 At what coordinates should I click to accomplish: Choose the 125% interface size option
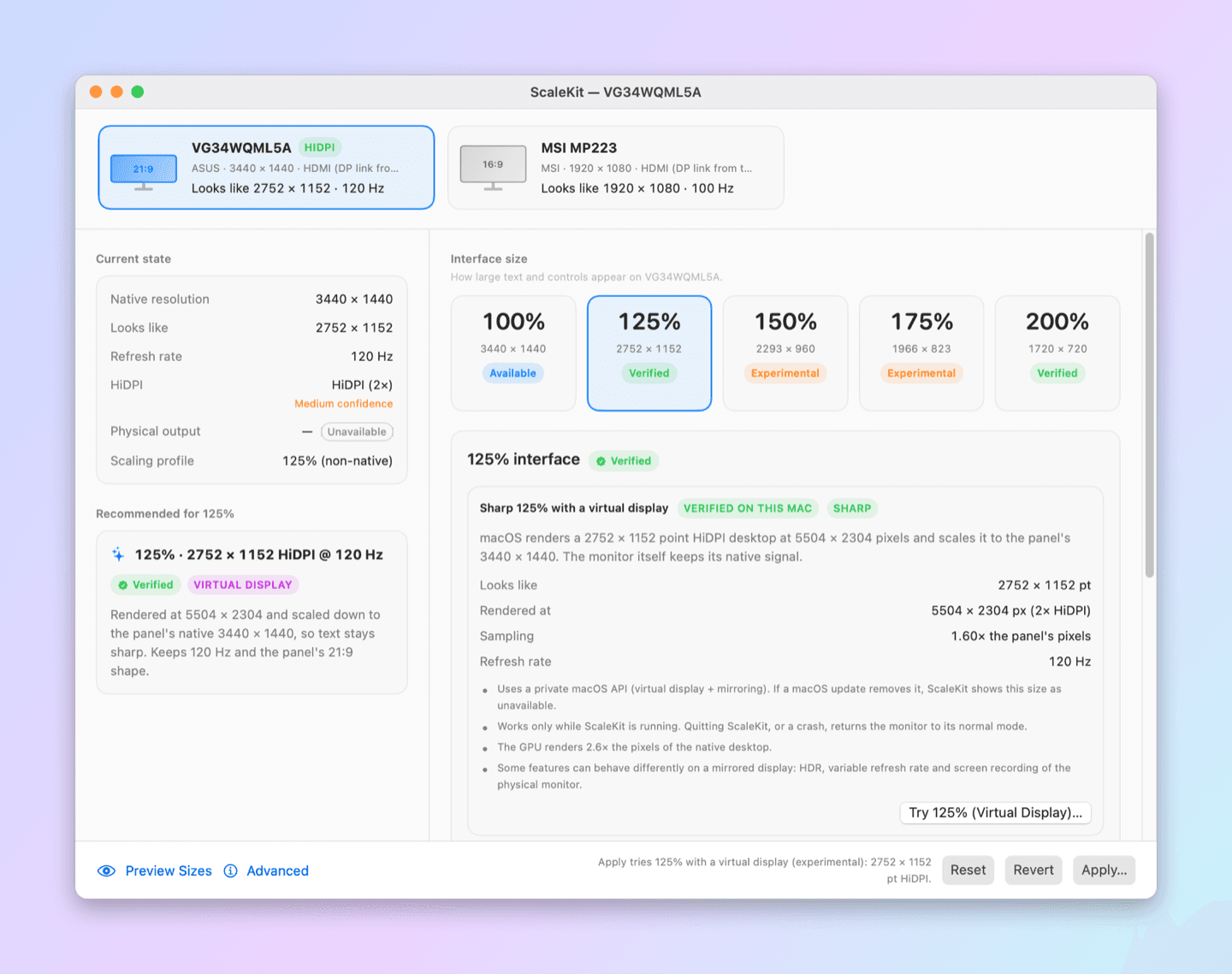click(x=649, y=353)
